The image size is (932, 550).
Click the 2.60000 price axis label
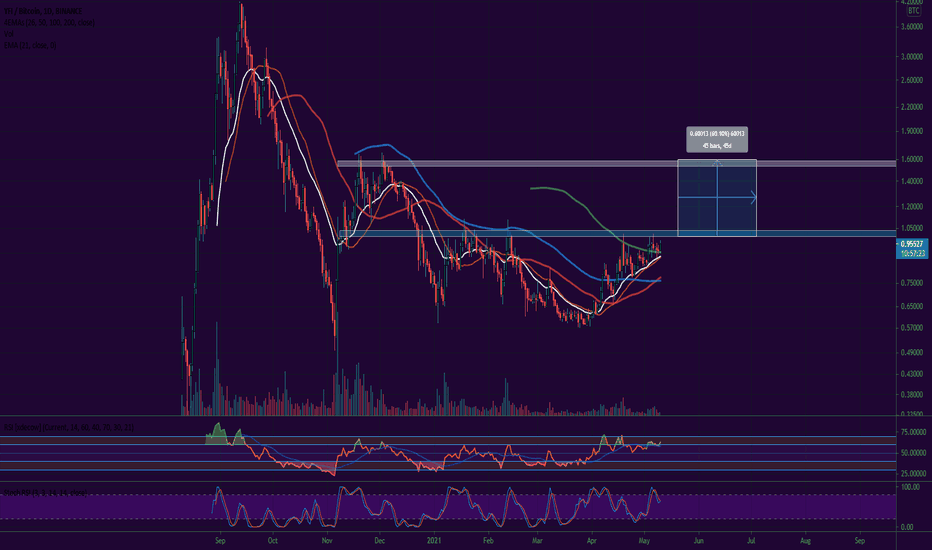912,80
